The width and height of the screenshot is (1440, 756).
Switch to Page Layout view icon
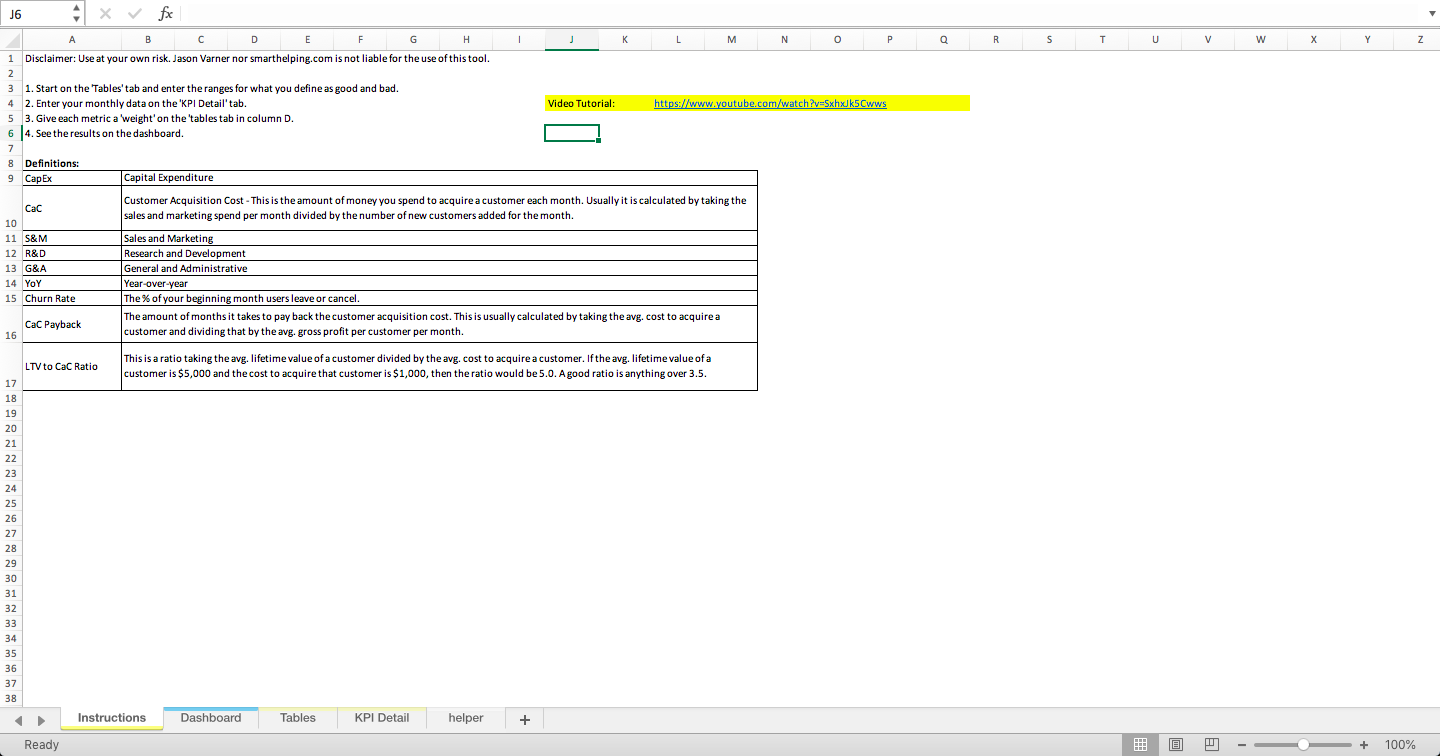pos(1176,744)
